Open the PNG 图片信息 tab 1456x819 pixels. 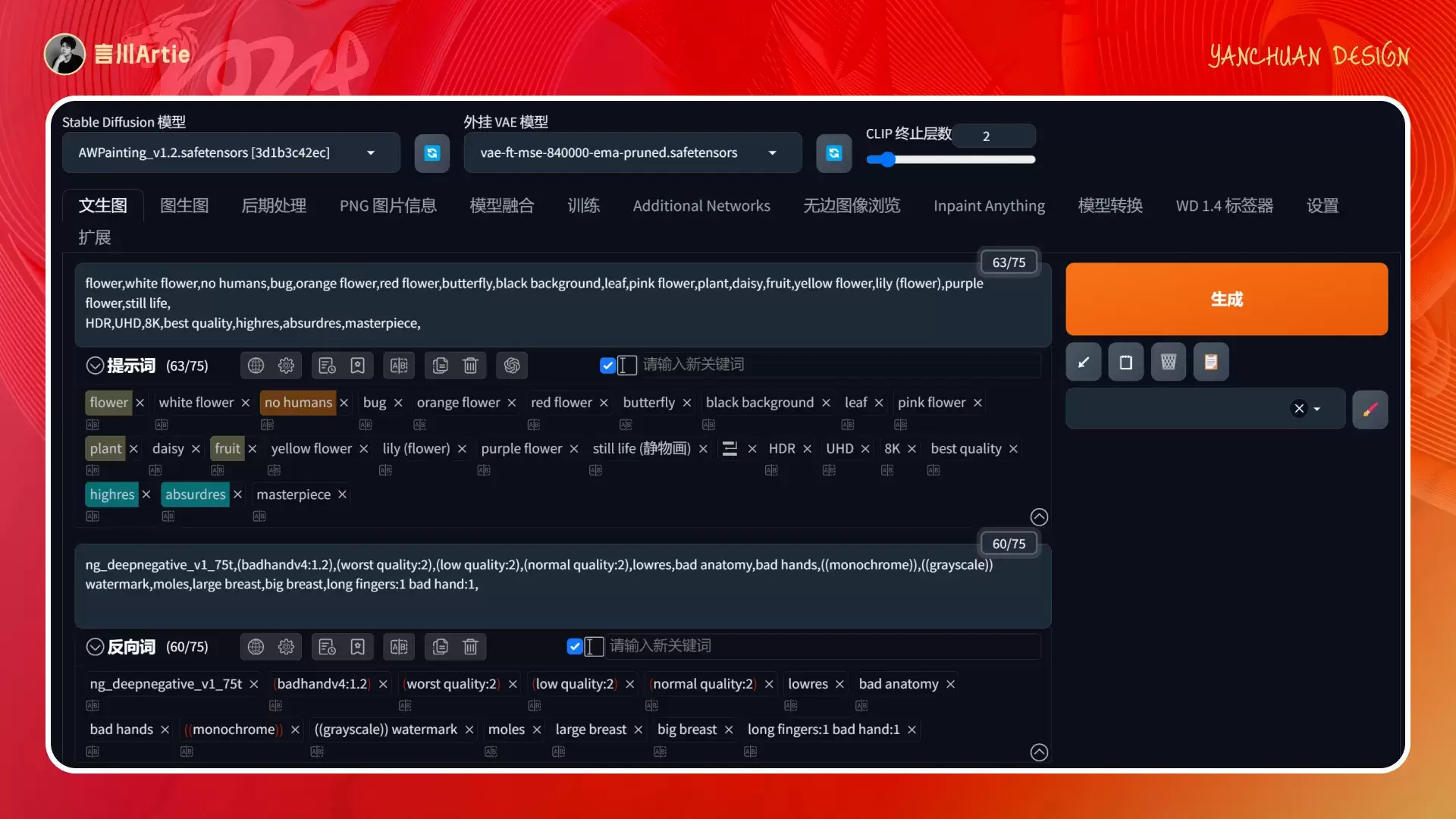pyautogui.click(x=388, y=206)
